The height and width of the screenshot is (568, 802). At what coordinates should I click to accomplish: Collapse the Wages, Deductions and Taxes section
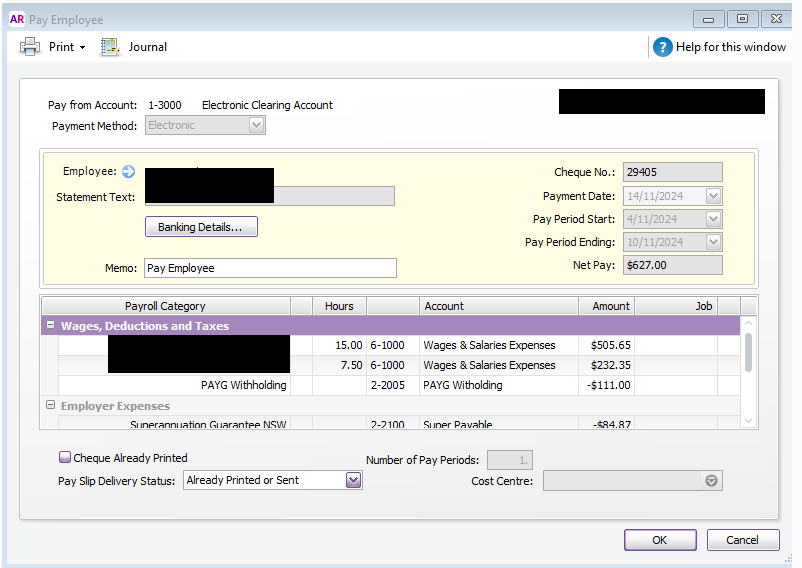tap(50, 326)
